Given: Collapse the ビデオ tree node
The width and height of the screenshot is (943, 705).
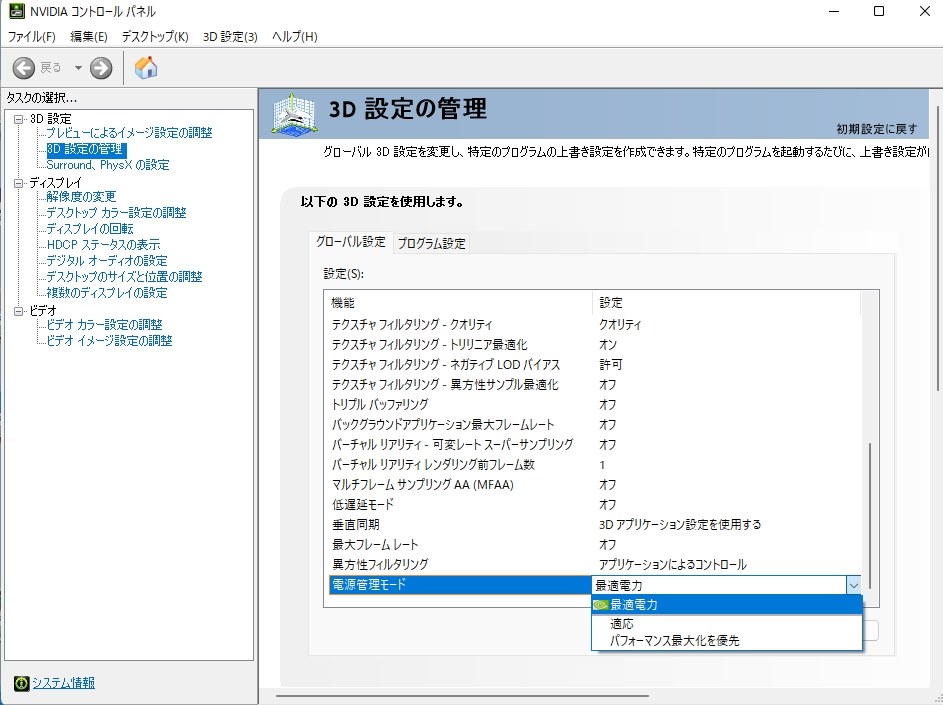Looking at the screenshot, I should pyautogui.click(x=19, y=311).
